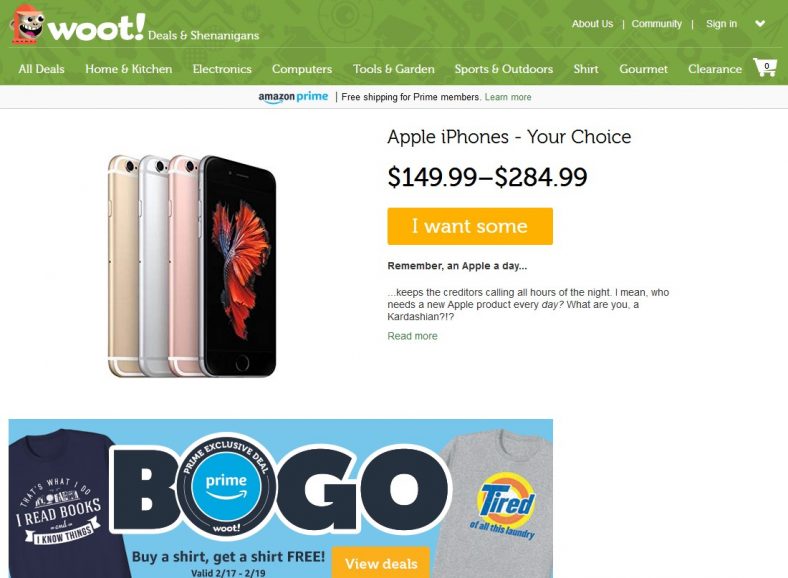Expand description with Read more link
This screenshot has width=788, height=578.
coord(412,336)
